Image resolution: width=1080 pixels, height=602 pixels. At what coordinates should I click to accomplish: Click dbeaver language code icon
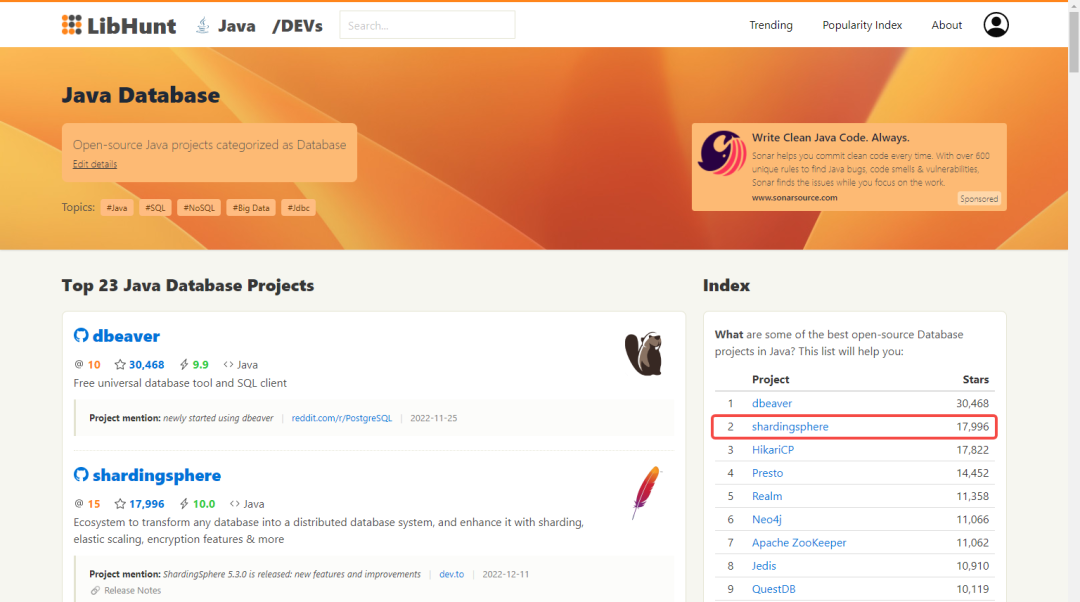(228, 364)
